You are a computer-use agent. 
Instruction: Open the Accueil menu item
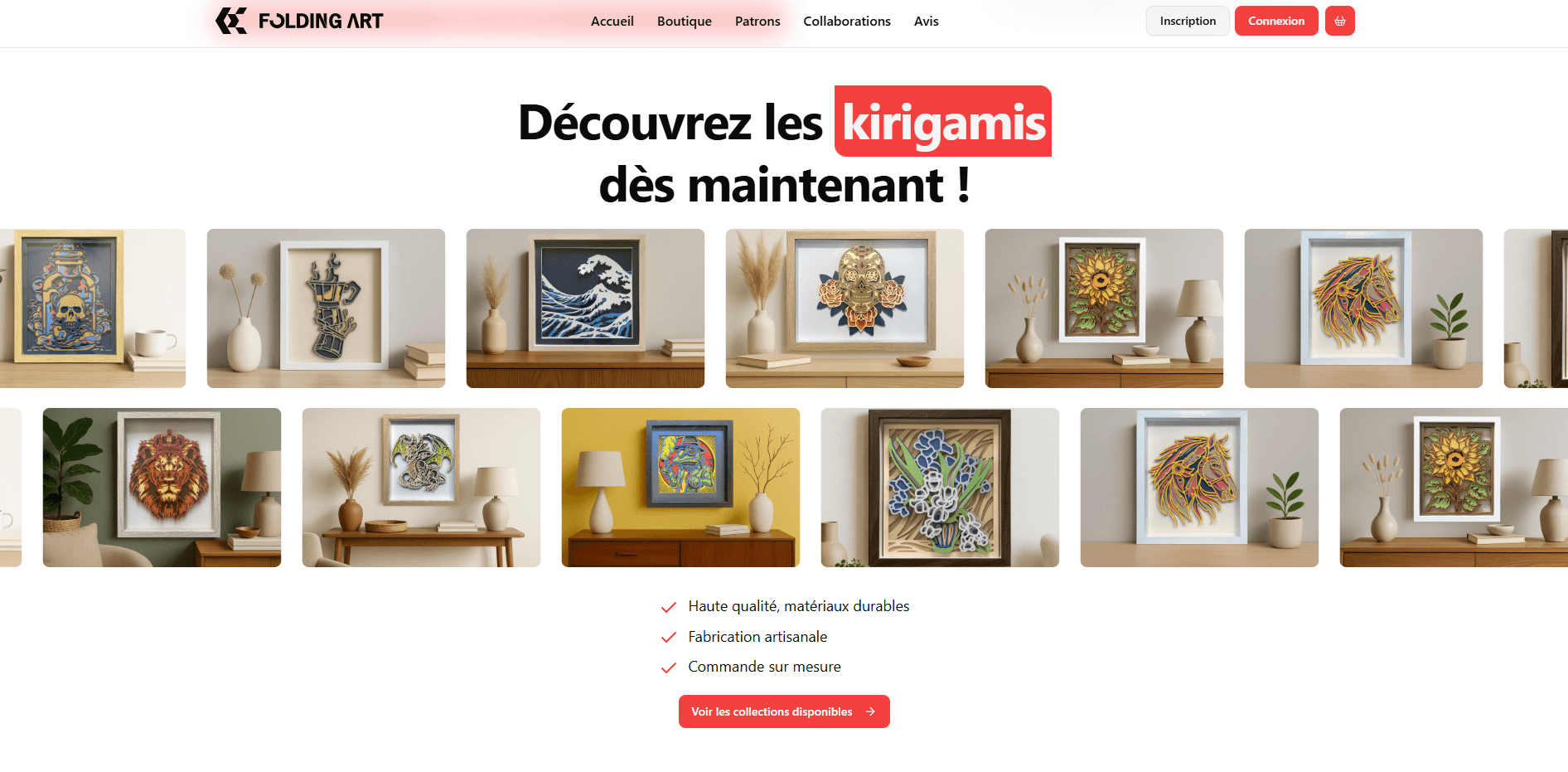coord(612,22)
